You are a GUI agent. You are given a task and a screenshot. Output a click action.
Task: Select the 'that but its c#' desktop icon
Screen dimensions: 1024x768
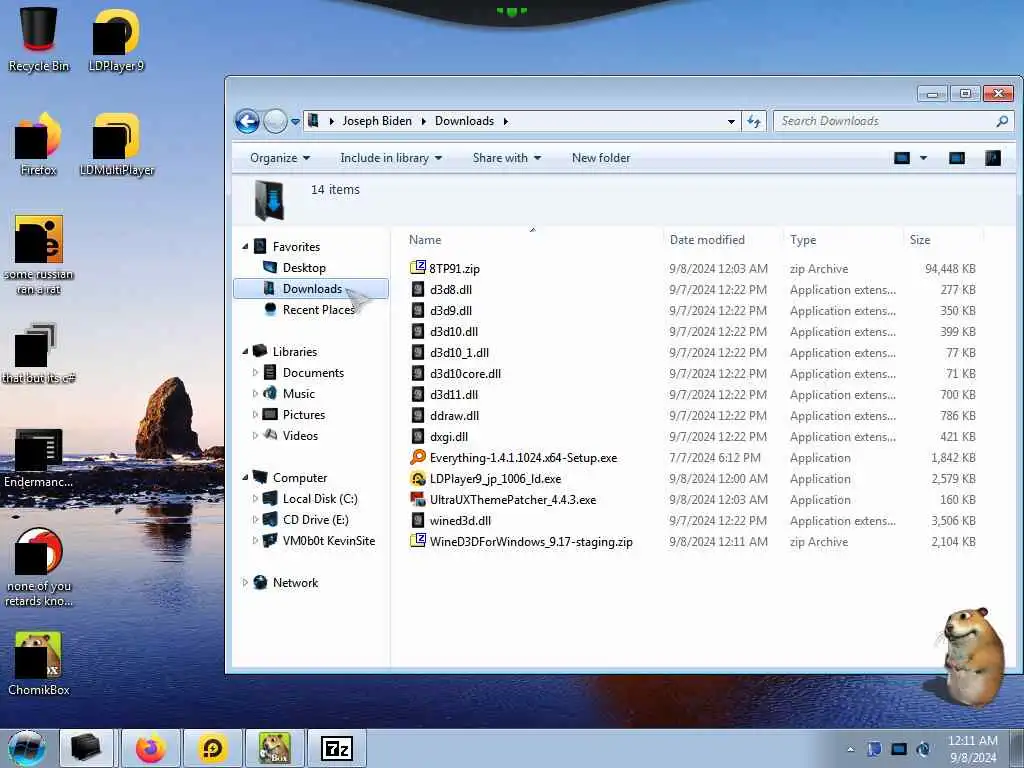click(39, 353)
